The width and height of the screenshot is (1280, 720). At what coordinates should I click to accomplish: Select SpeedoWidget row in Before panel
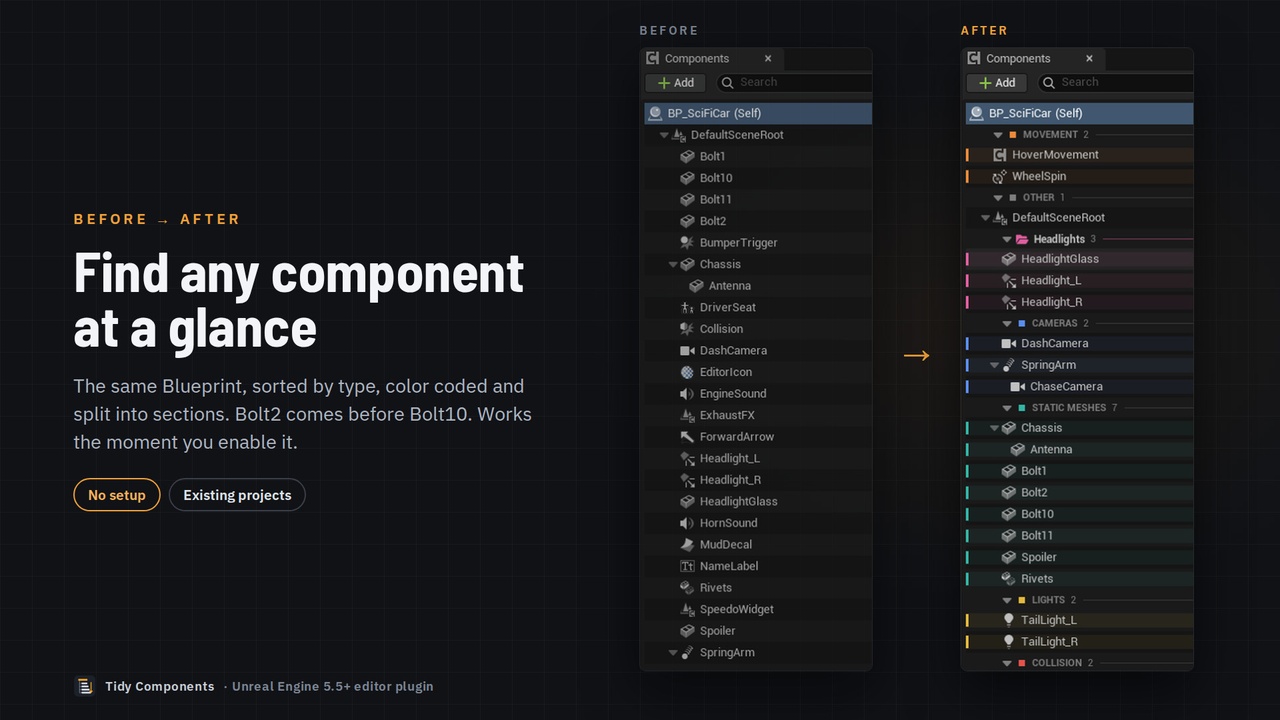[758, 609]
